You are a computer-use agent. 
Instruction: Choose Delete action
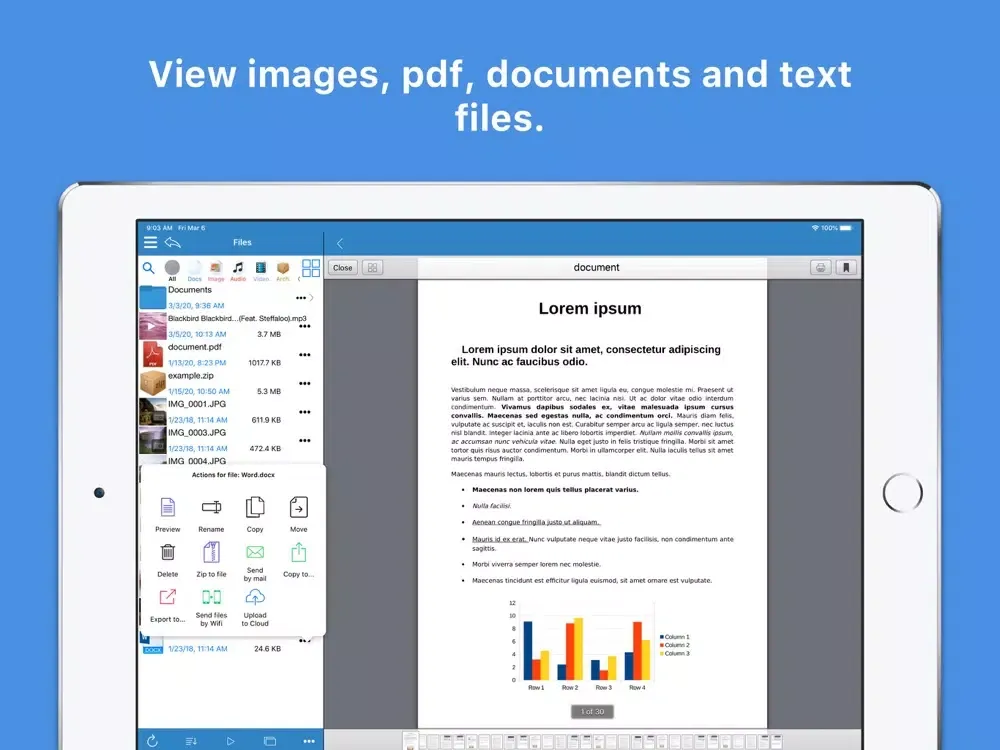168,560
